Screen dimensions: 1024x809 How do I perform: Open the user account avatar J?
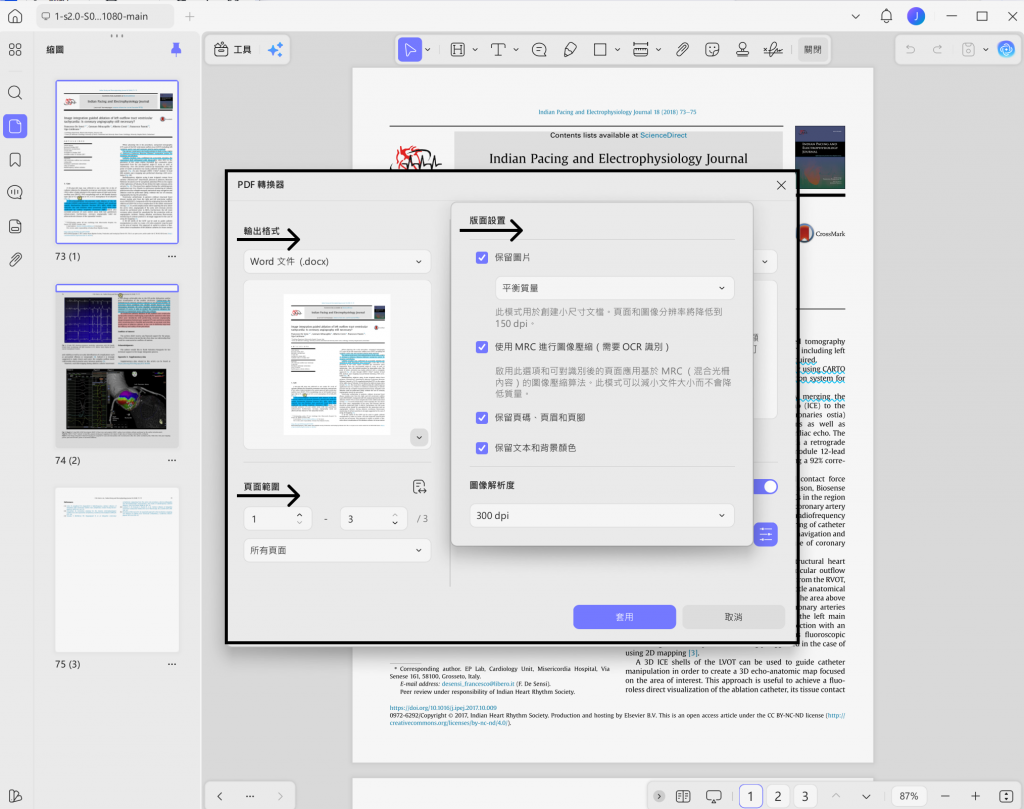[916, 16]
